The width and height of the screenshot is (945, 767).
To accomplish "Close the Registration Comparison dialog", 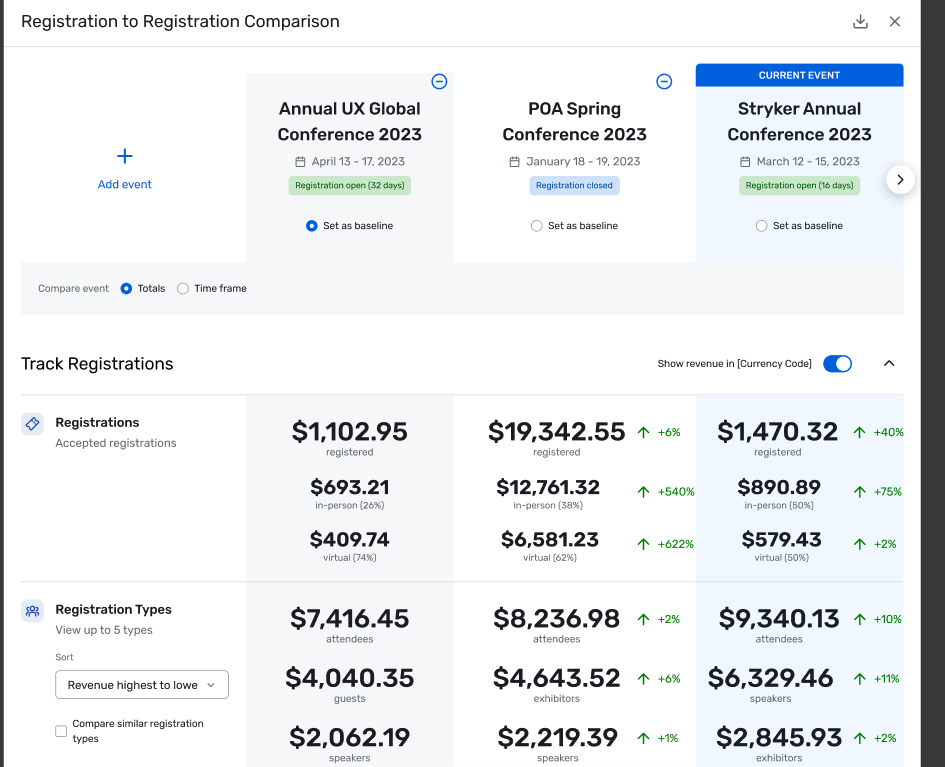I will tap(895, 22).
